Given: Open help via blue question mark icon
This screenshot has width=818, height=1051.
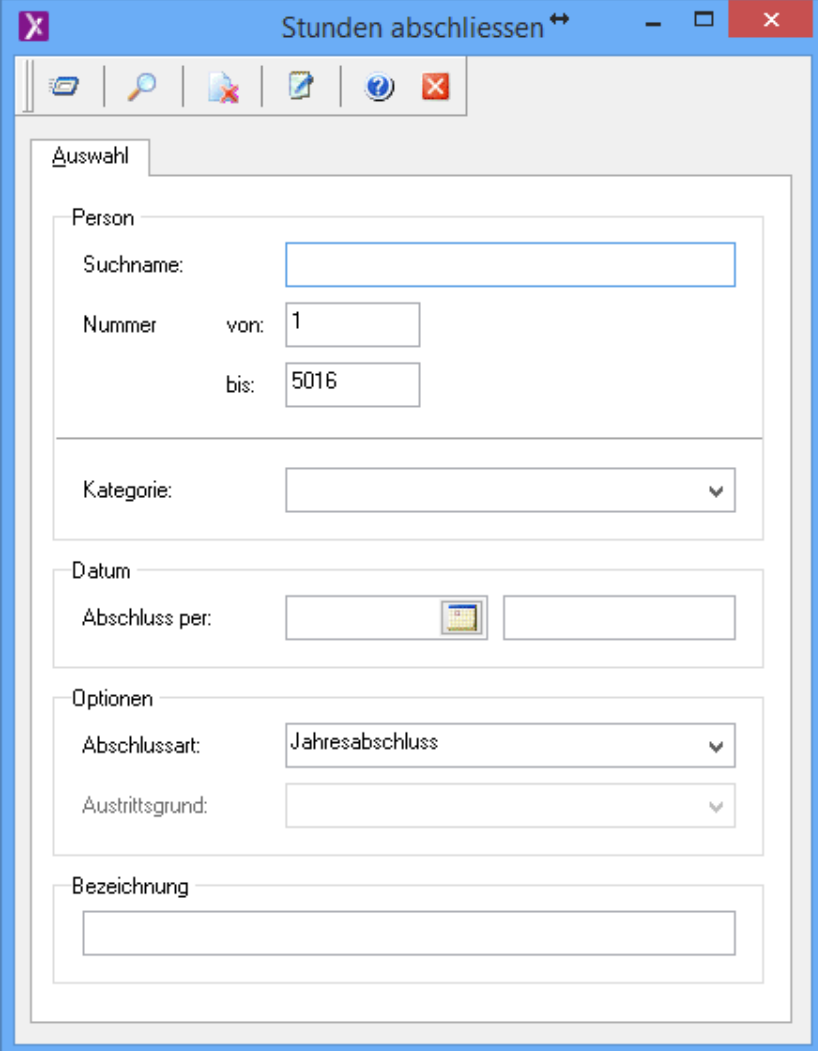Looking at the screenshot, I should coord(379,88).
